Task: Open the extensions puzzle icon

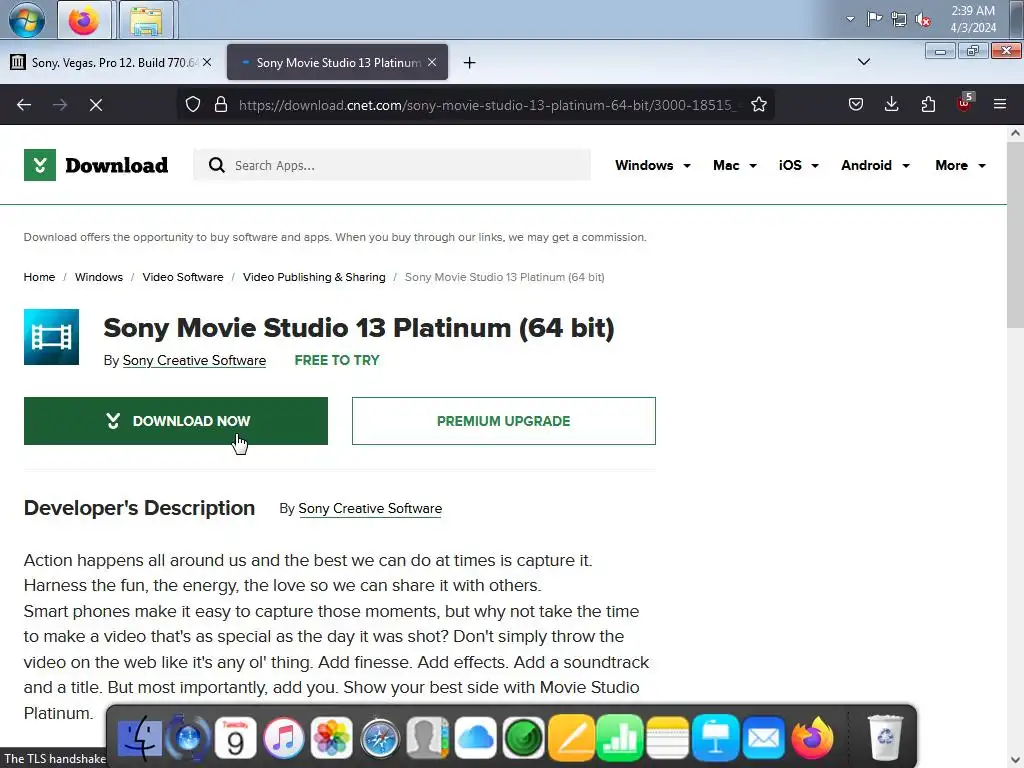Action: tap(928, 104)
